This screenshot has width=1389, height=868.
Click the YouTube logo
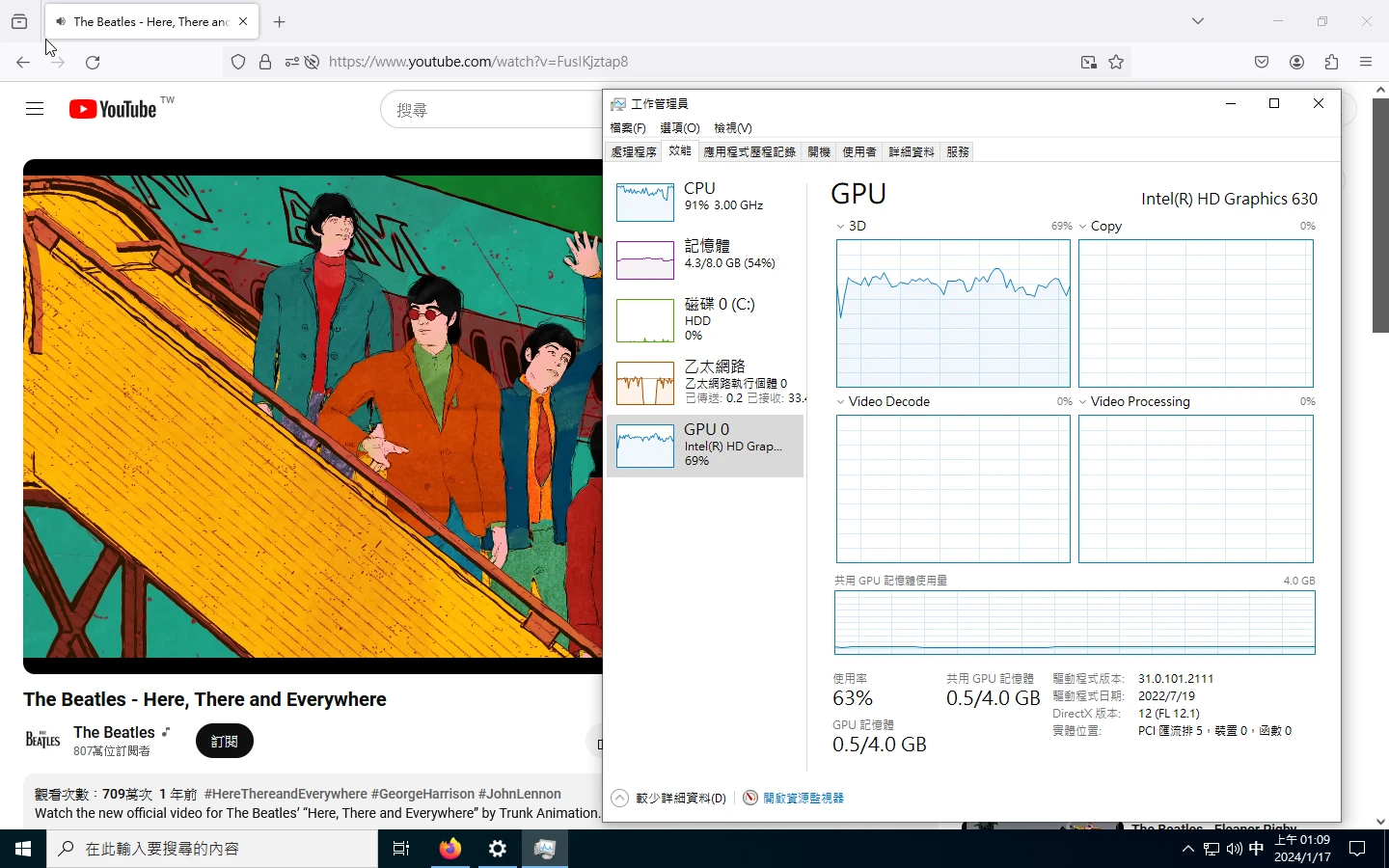(x=113, y=109)
